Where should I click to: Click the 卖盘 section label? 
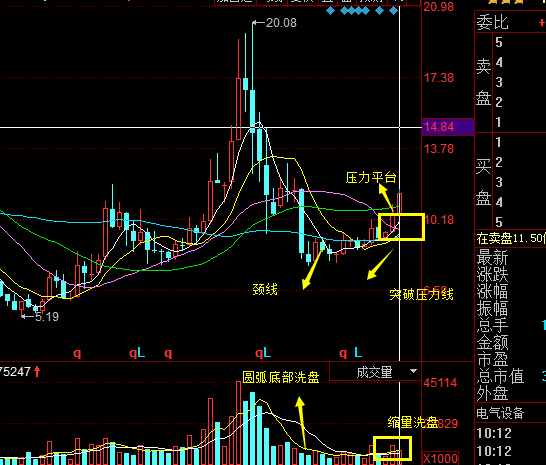click(483, 82)
